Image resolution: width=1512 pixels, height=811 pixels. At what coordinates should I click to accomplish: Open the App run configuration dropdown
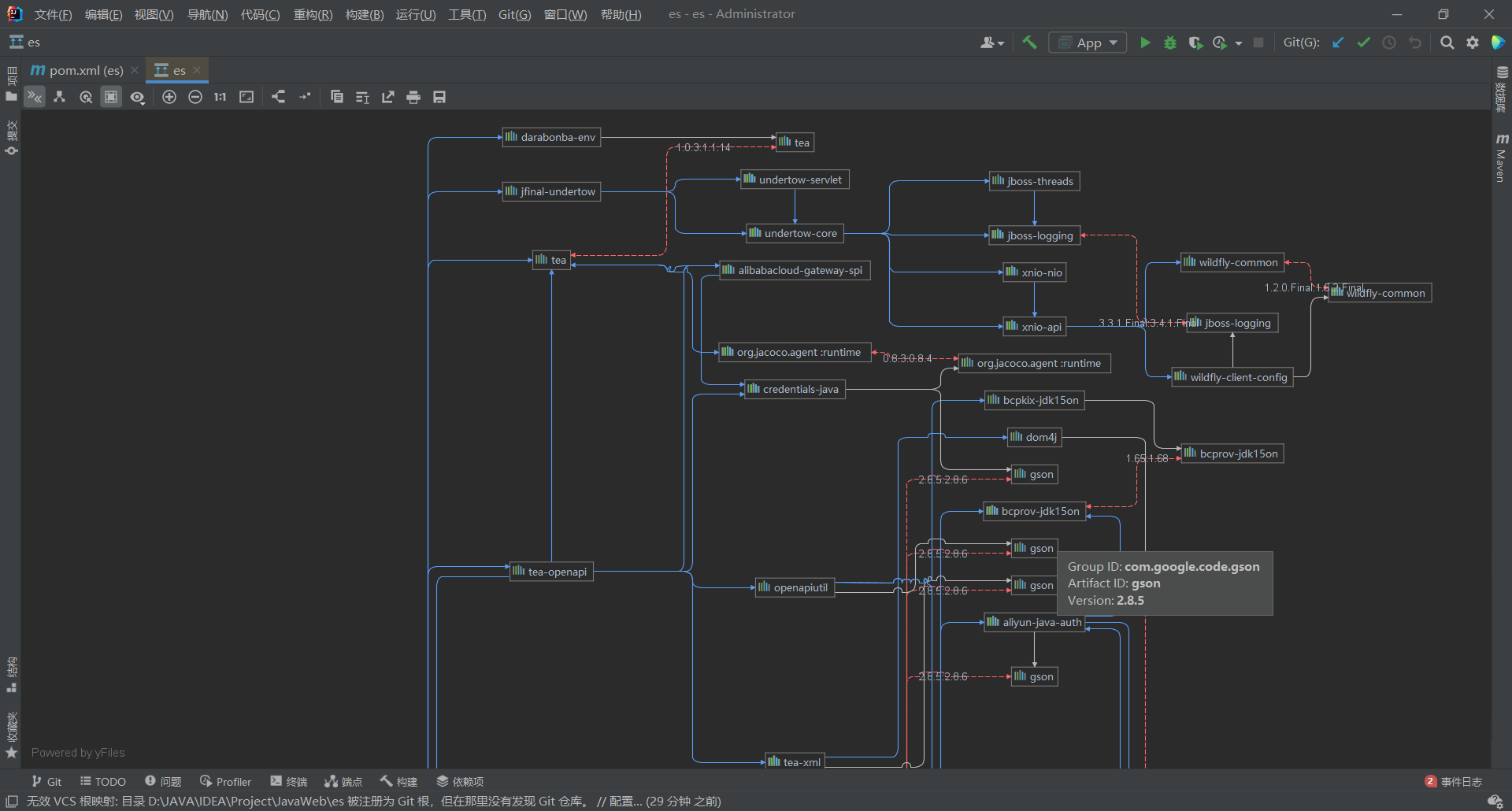1088,43
